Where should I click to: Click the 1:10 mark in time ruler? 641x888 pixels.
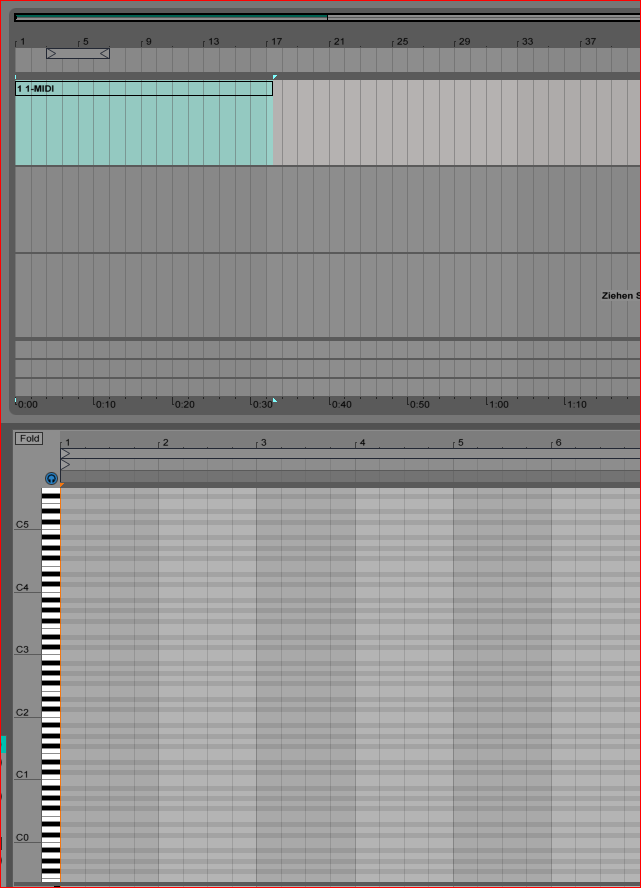coord(576,404)
